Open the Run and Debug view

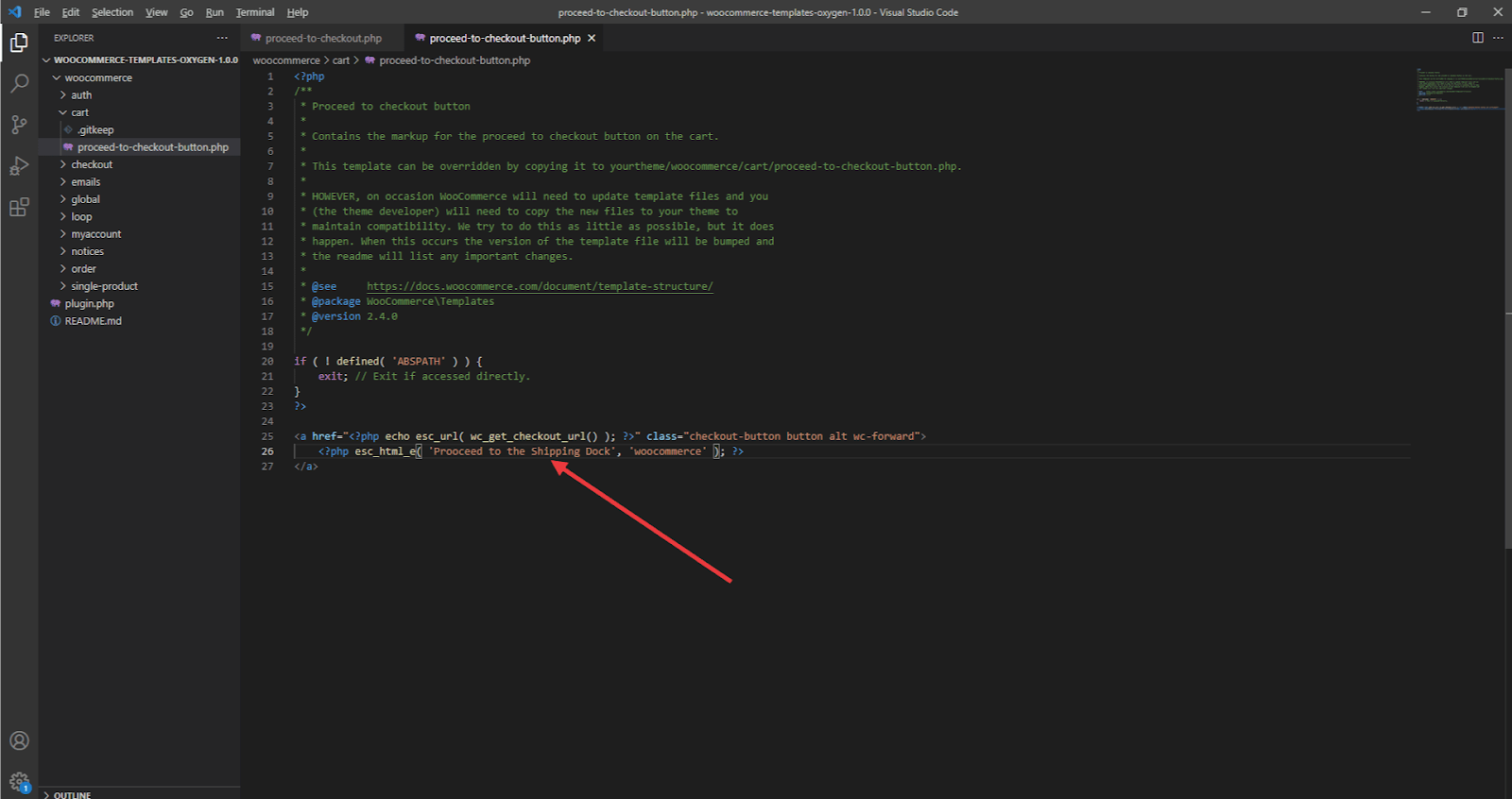pos(19,166)
